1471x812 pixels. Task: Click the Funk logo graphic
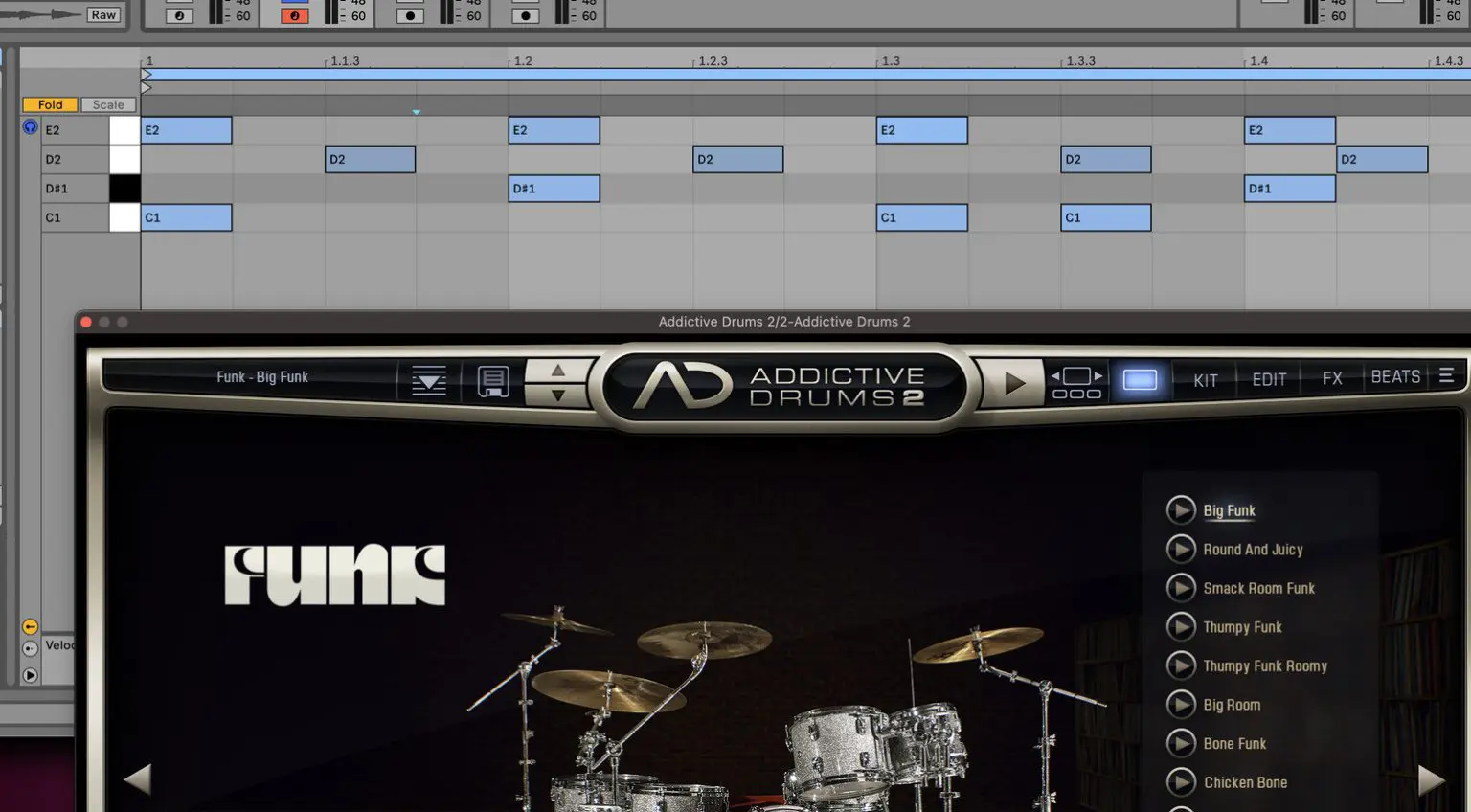[334, 576]
